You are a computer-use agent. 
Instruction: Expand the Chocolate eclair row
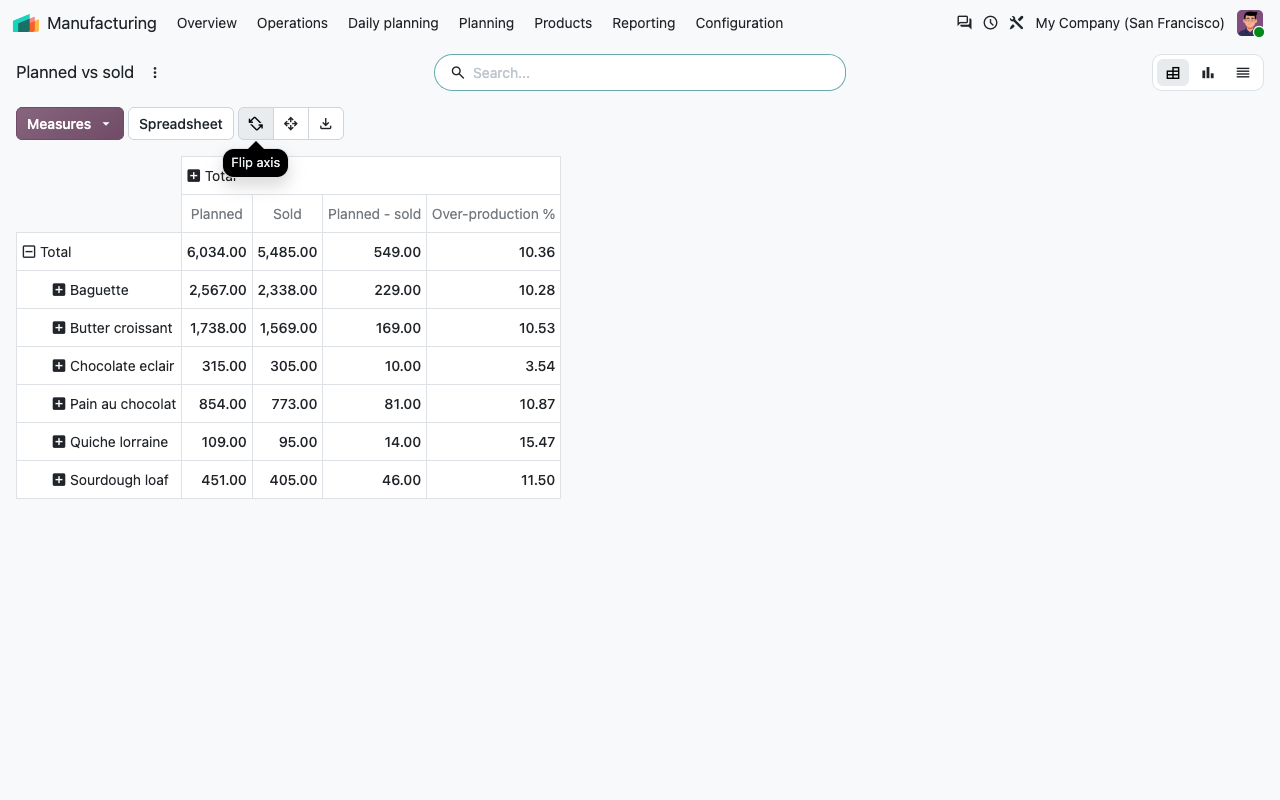click(x=59, y=366)
